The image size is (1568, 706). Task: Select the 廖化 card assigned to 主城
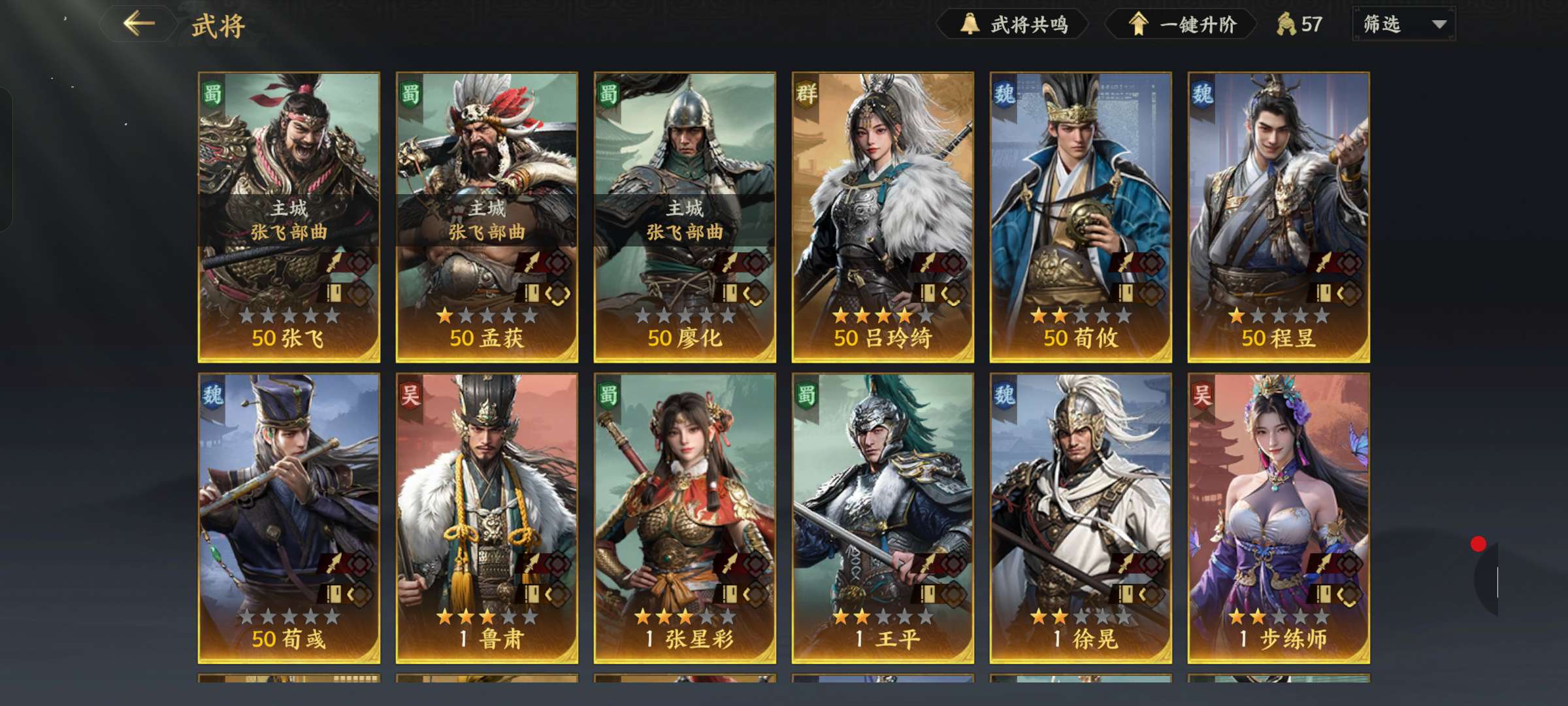pos(685,217)
